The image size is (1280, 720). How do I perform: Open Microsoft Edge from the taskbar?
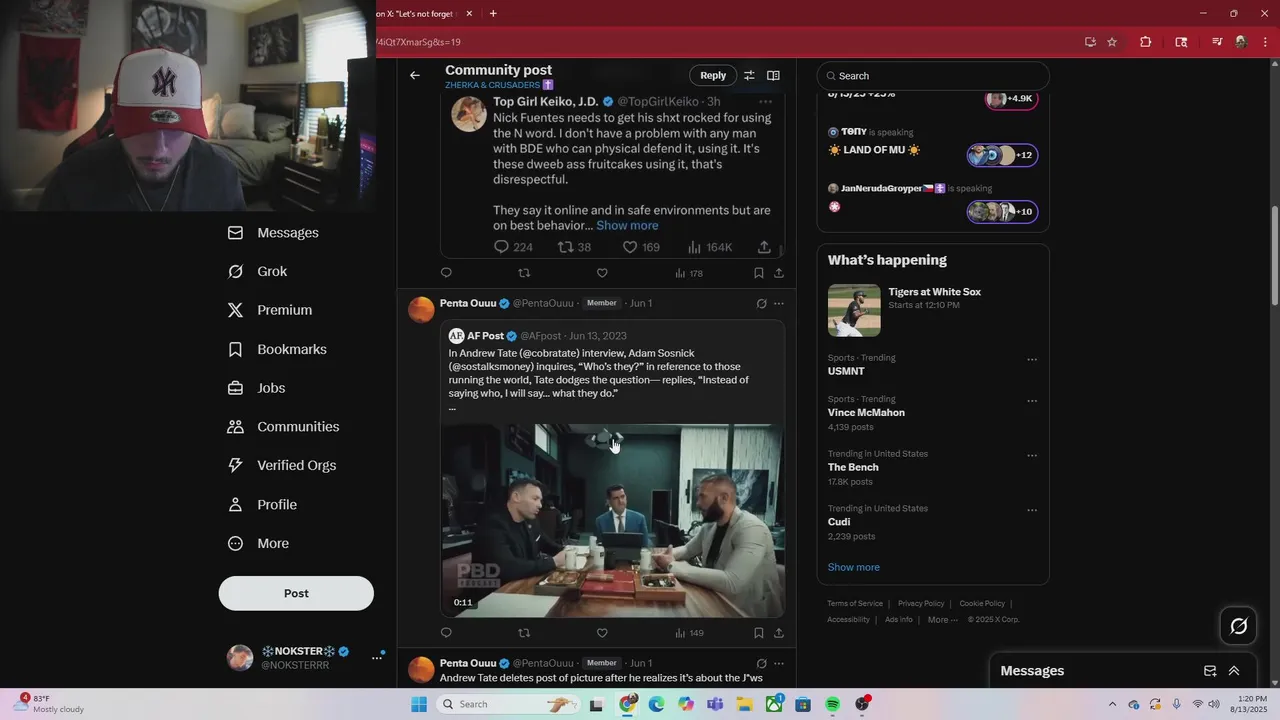tap(656, 704)
